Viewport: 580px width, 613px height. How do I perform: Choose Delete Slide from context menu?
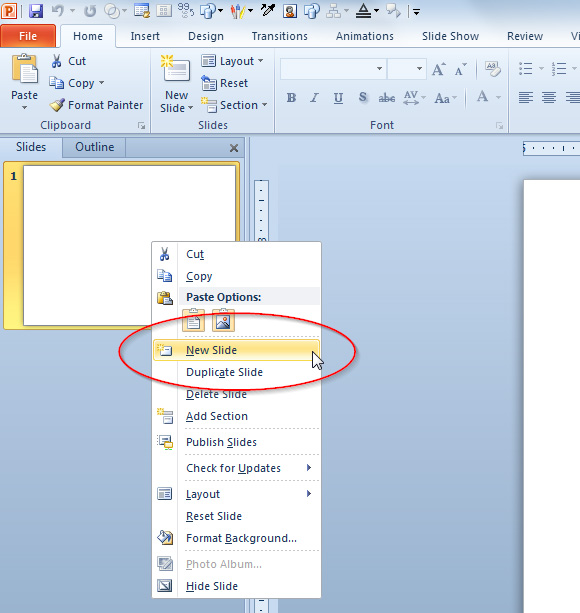coord(237,394)
